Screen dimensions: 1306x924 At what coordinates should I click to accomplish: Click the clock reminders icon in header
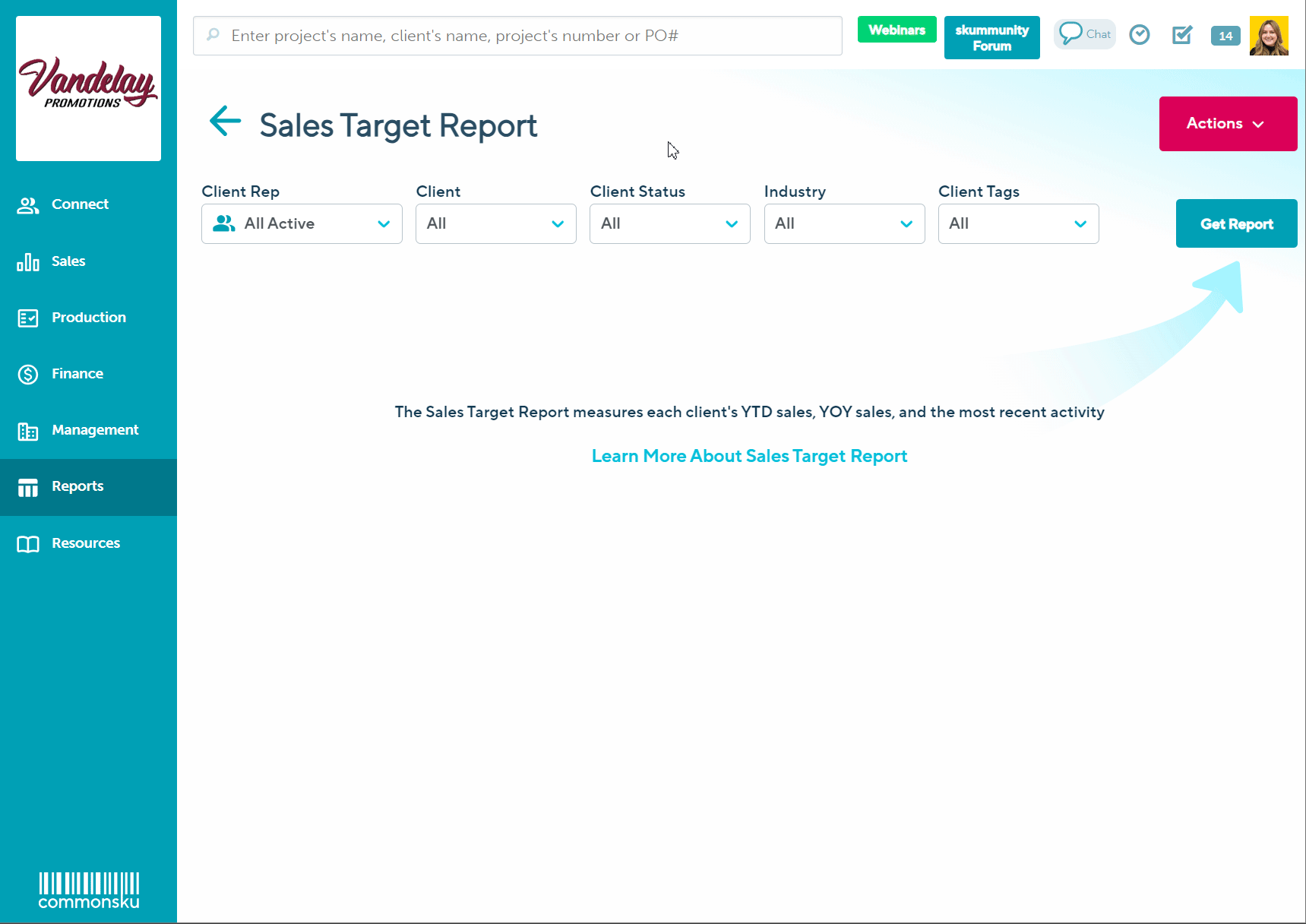click(1139, 35)
